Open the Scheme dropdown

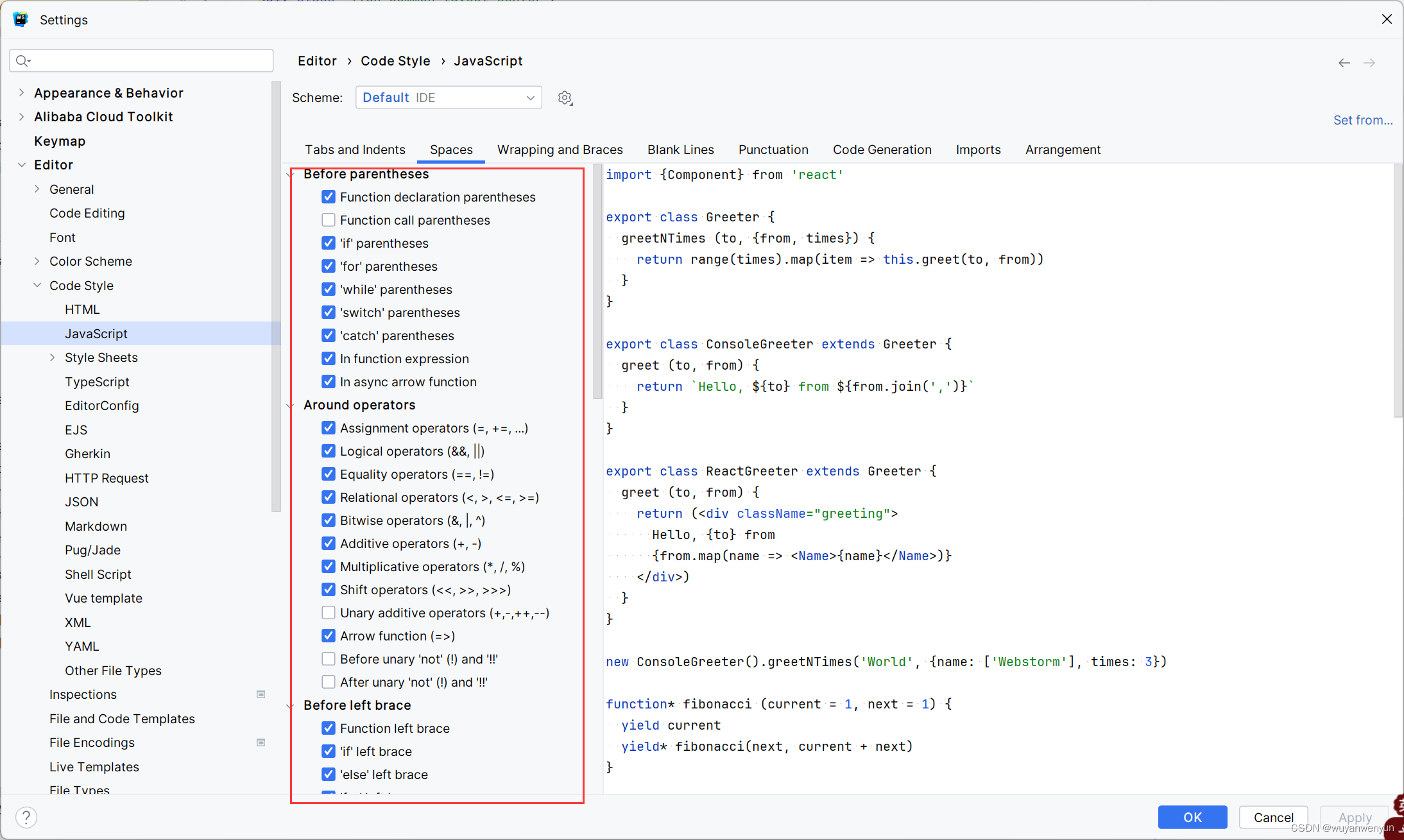(x=449, y=98)
